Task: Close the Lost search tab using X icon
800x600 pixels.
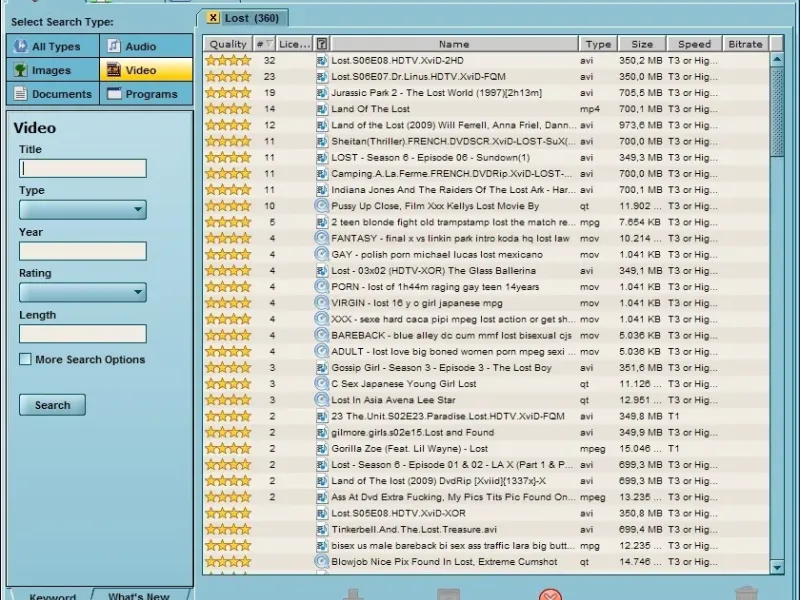Action: (213, 18)
